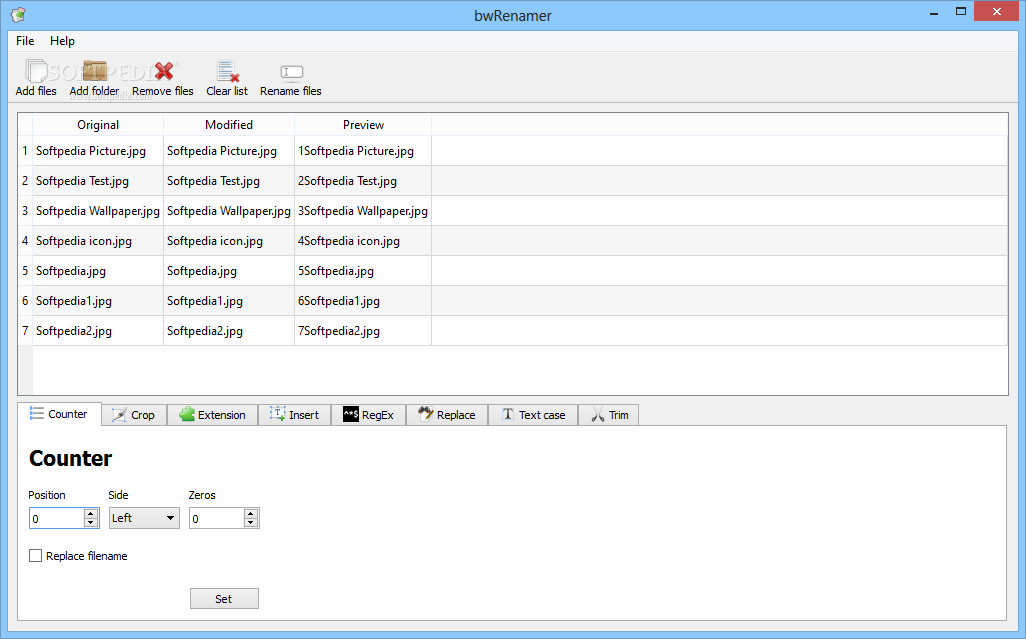This screenshot has height=639, width=1026.
Task: Click the Original column header
Action: click(98, 124)
